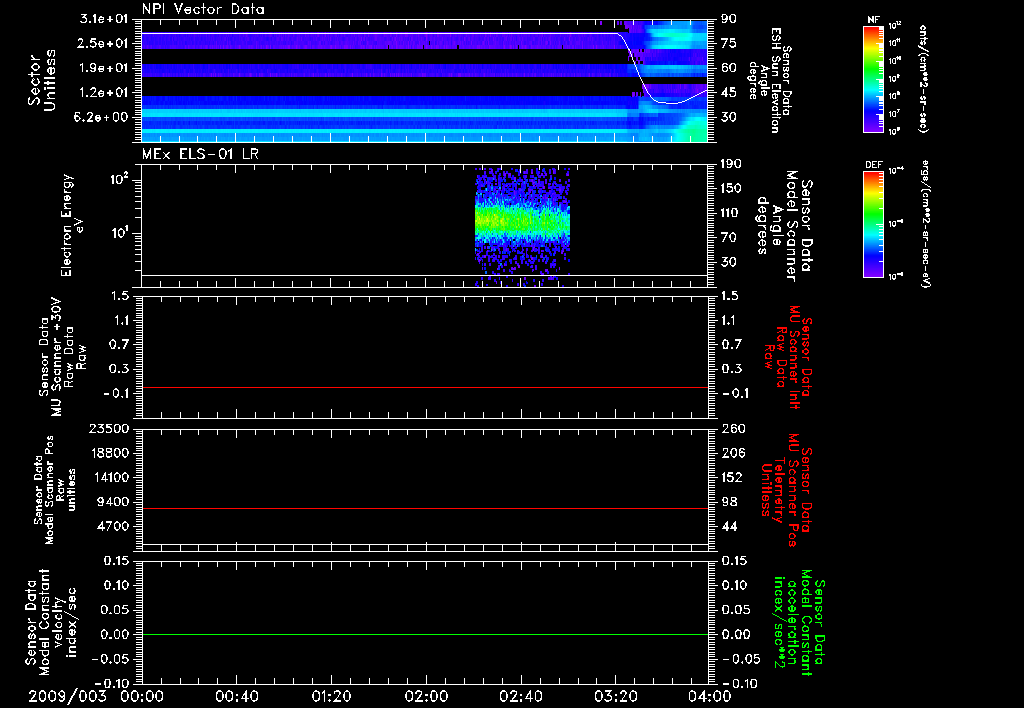
Task: Click the '90' sun elevation tick label
Action: [x=728, y=19]
